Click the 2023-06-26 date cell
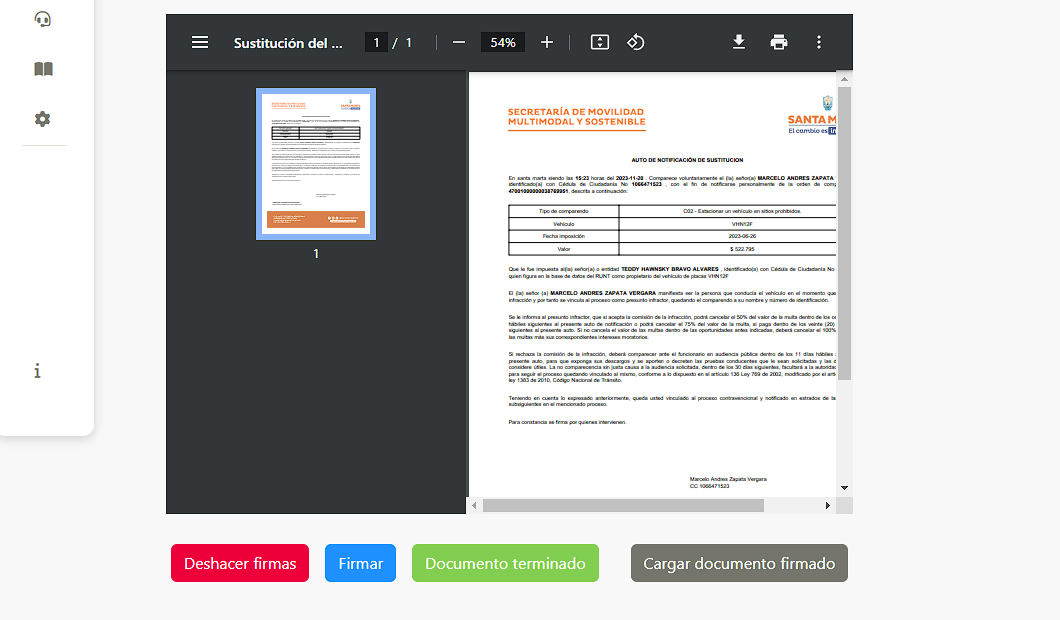The width and height of the screenshot is (1060, 620). (x=742, y=237)
